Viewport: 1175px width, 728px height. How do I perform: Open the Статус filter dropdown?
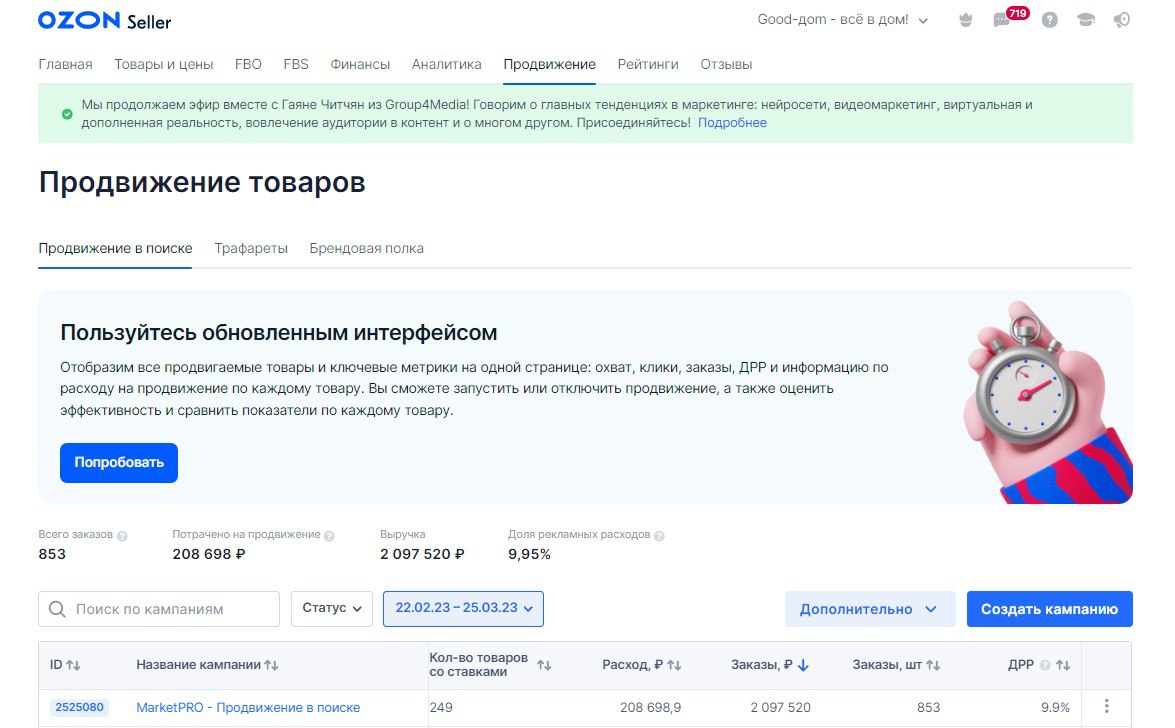tap(332, 609)
